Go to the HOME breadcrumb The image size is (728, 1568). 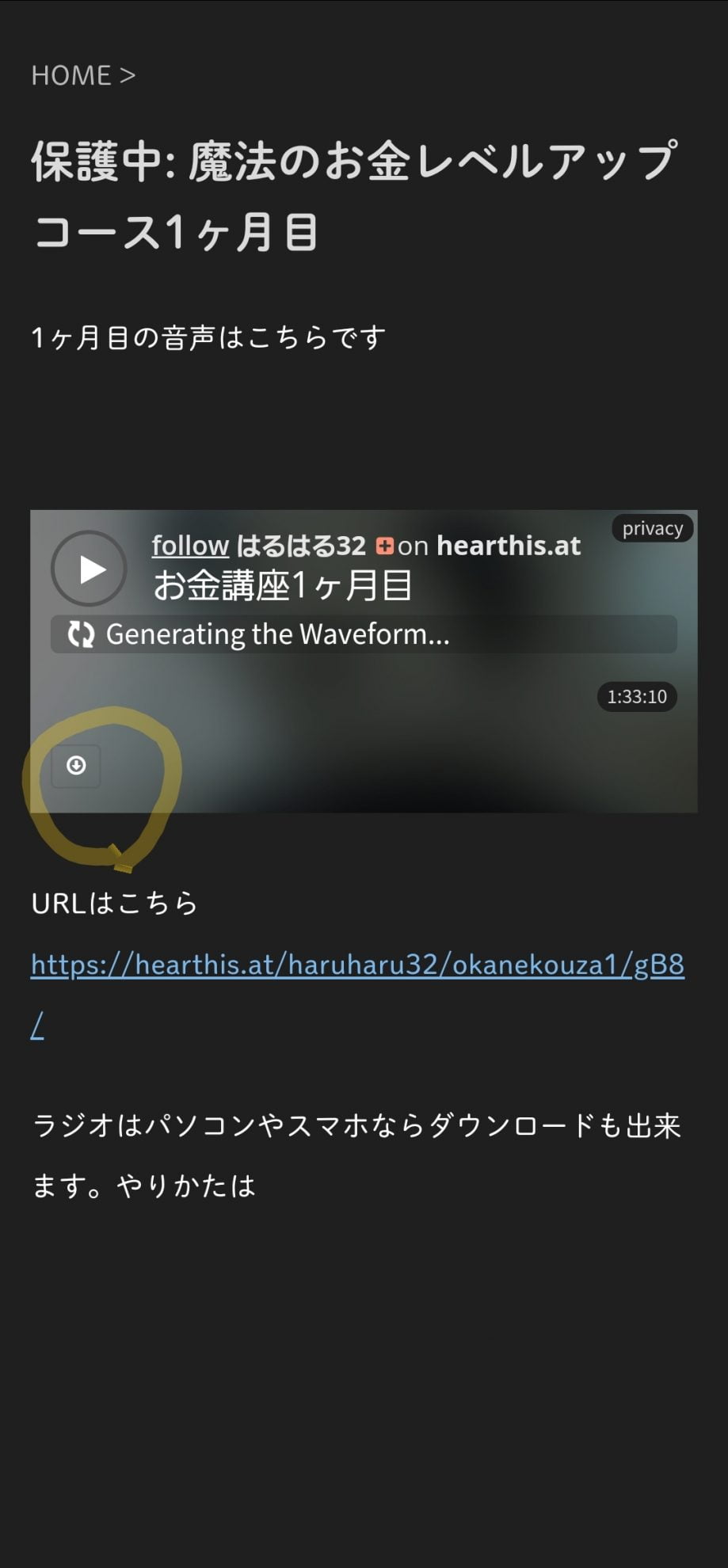[x=71, y=75]
